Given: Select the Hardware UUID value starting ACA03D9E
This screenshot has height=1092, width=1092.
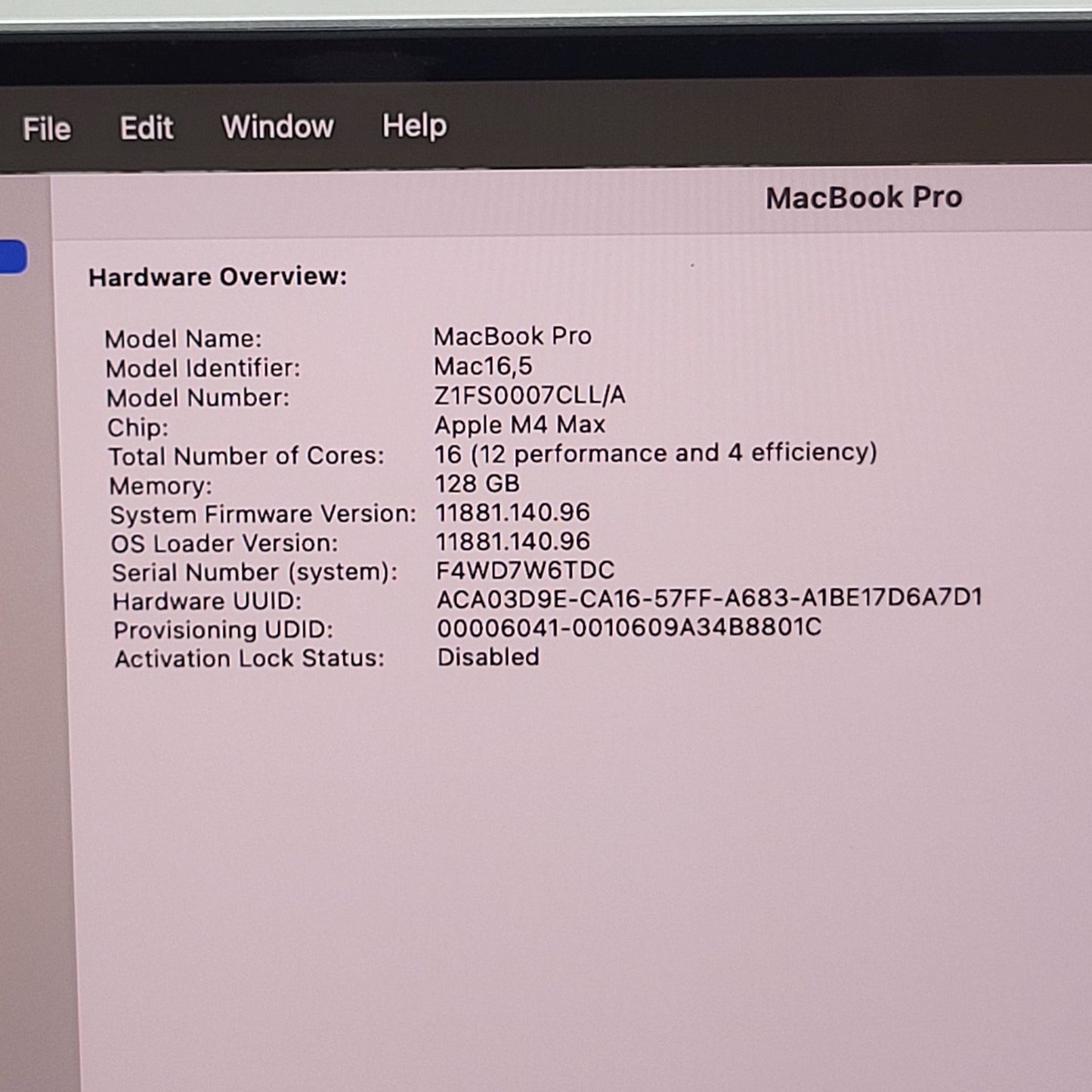Looking at the screenshot, I should coord(710,599).
